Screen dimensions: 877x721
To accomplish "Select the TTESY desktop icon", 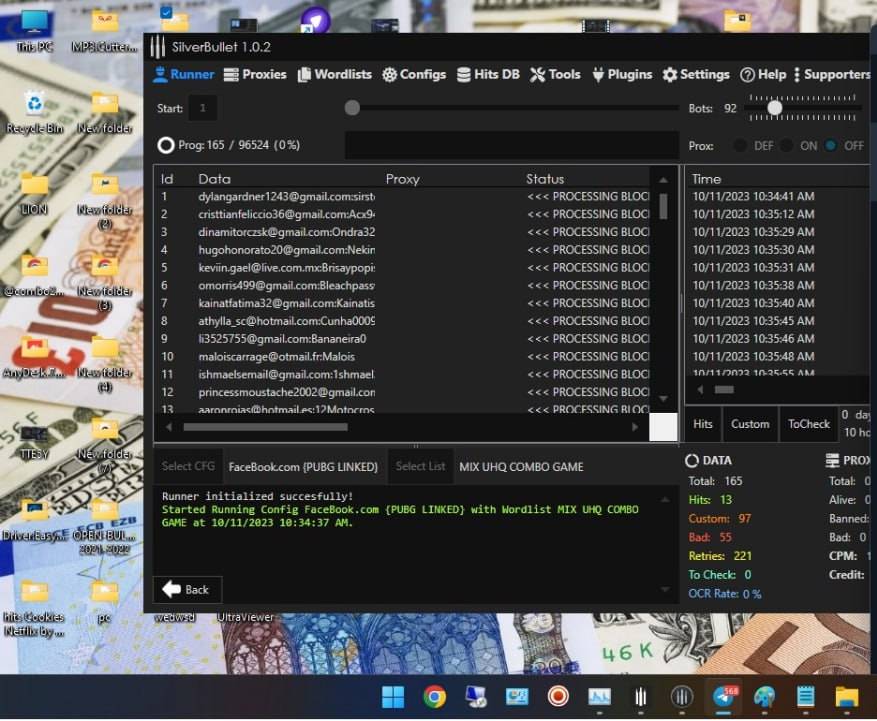I will pos(34,442).
